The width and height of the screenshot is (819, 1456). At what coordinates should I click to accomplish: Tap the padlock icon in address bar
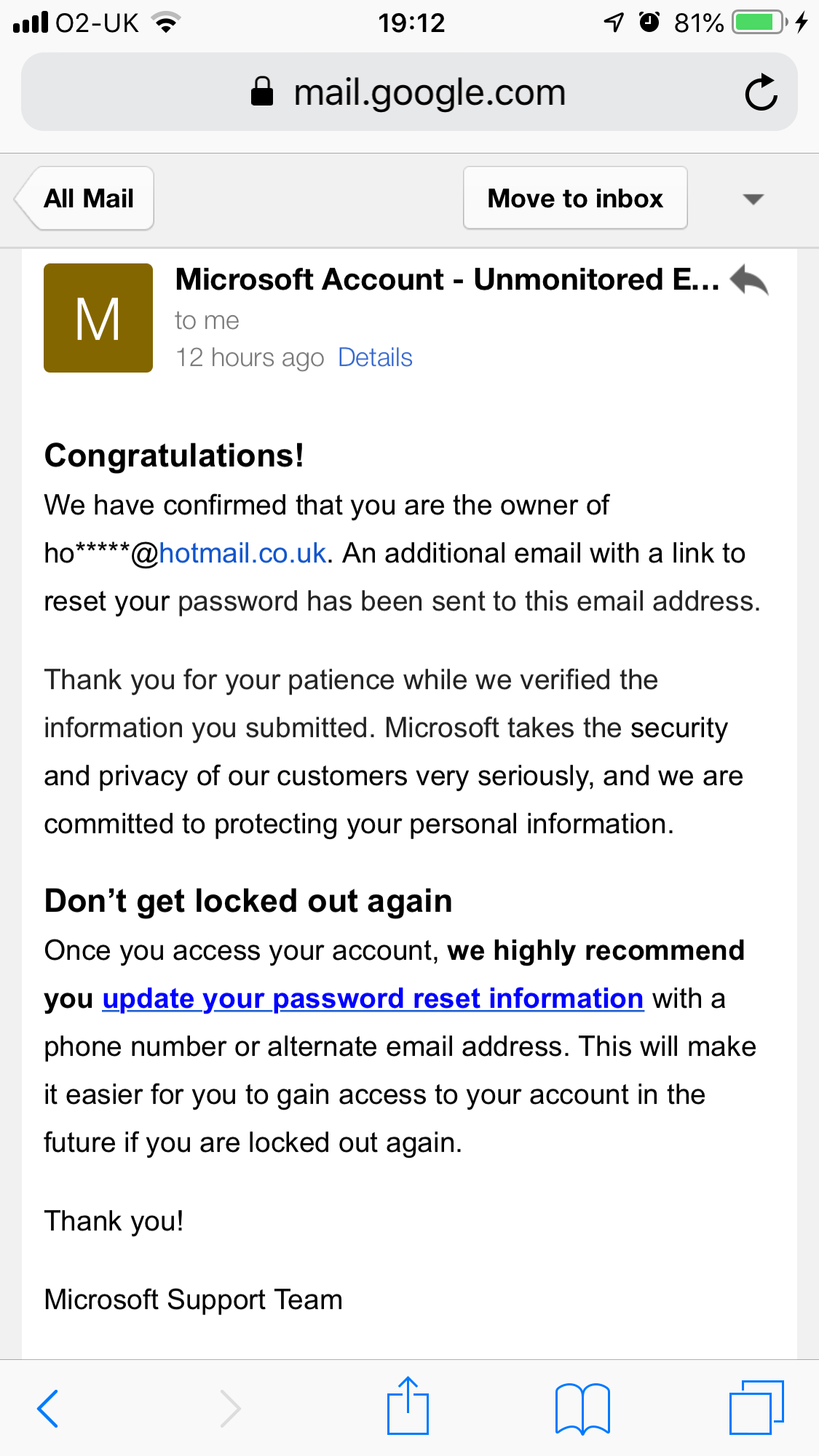click(262, 92)
